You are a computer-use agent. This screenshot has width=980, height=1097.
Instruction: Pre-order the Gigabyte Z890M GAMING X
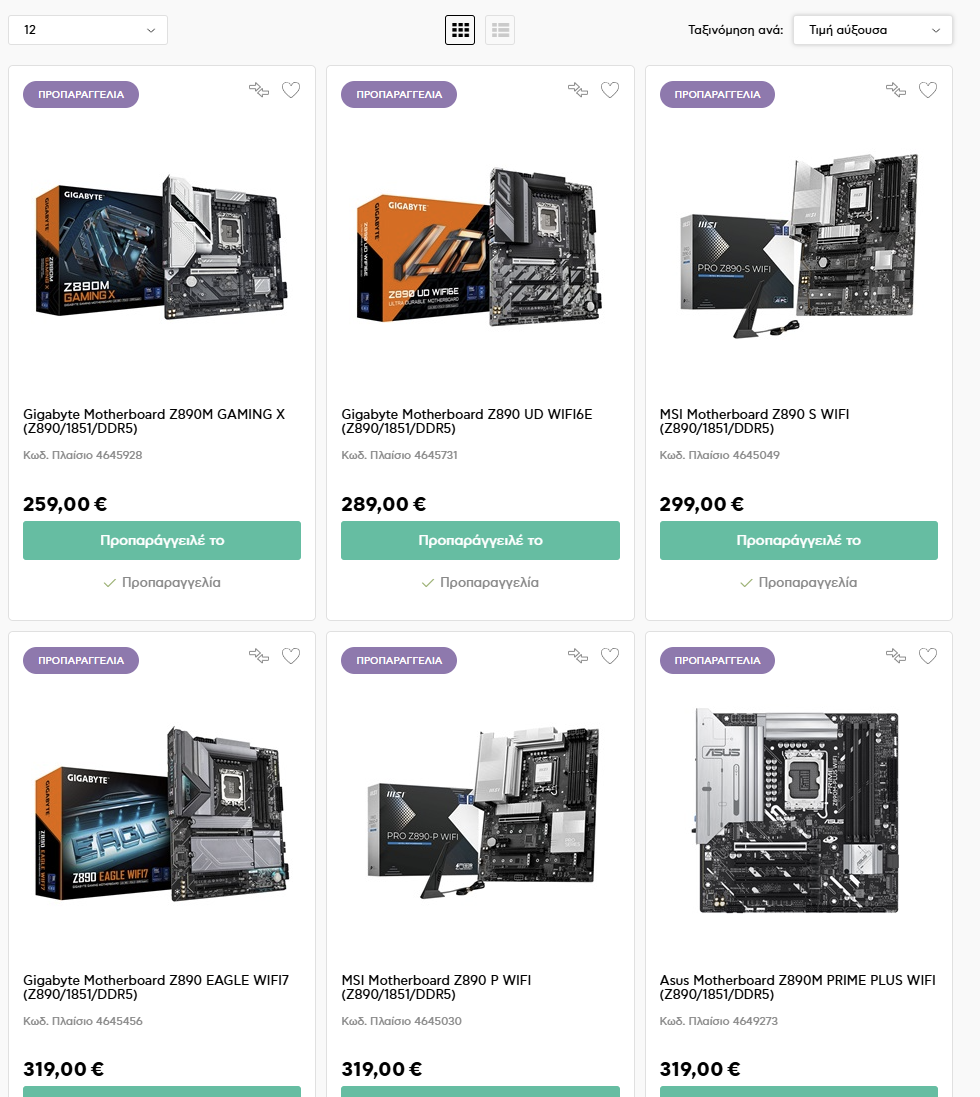[x=162, y=540]
